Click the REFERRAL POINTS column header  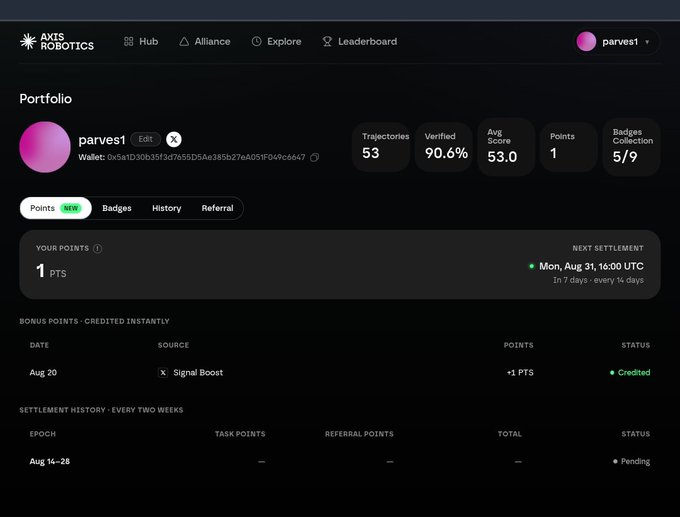tap(360, 434)
